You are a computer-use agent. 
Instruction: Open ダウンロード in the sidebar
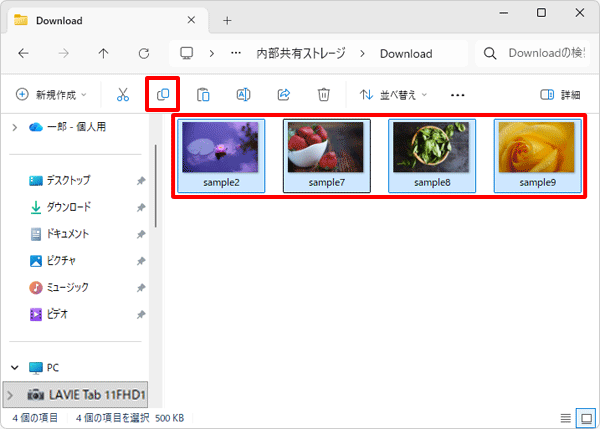69,207
